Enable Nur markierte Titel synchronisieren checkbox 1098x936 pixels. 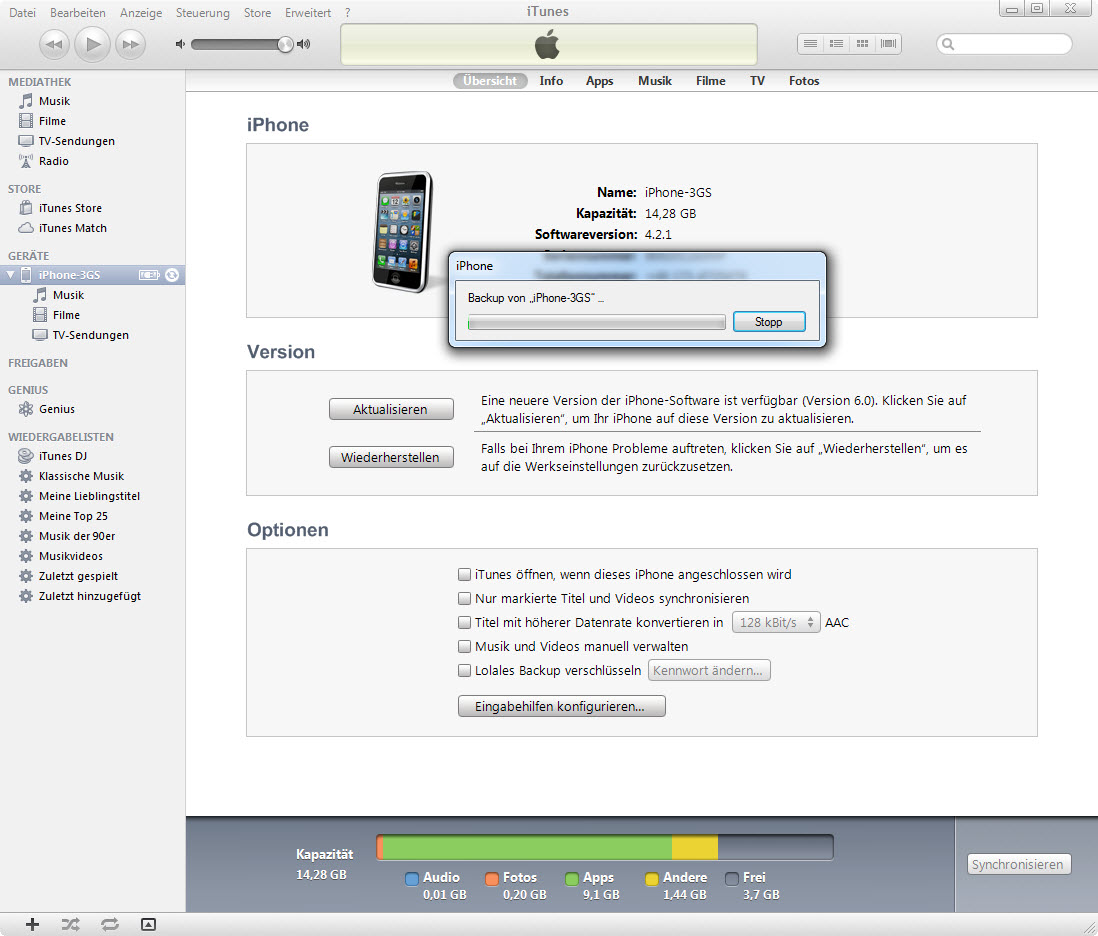(x=464, y=599)
